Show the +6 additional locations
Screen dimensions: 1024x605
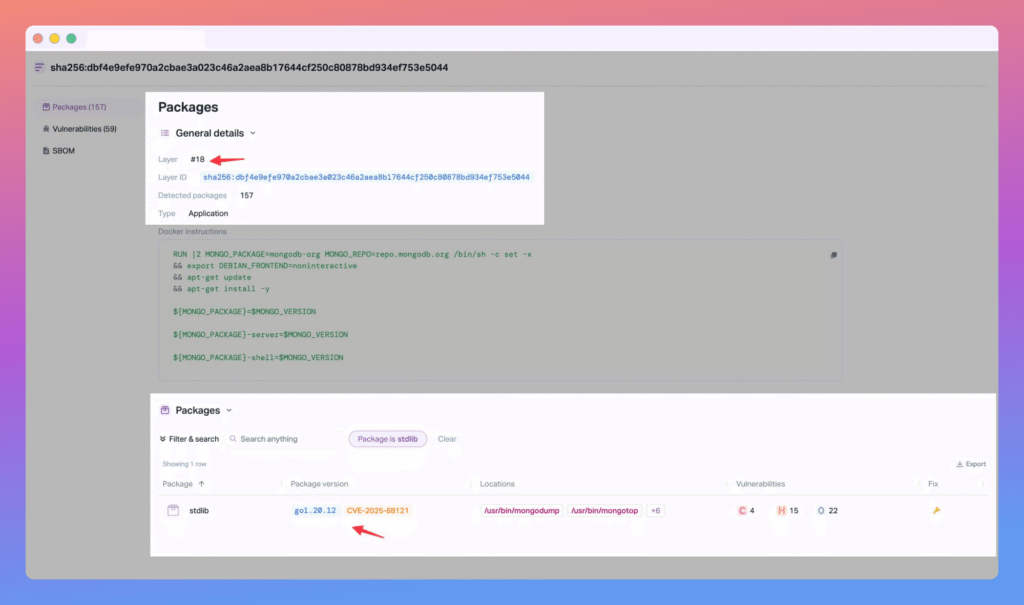click(655, 510)
